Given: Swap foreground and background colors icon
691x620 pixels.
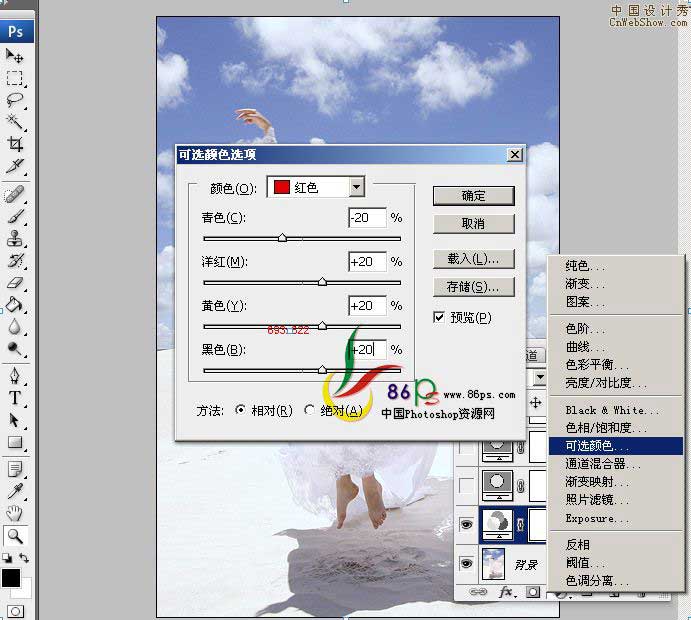Looking at the screenshot, I should [24, 558].
